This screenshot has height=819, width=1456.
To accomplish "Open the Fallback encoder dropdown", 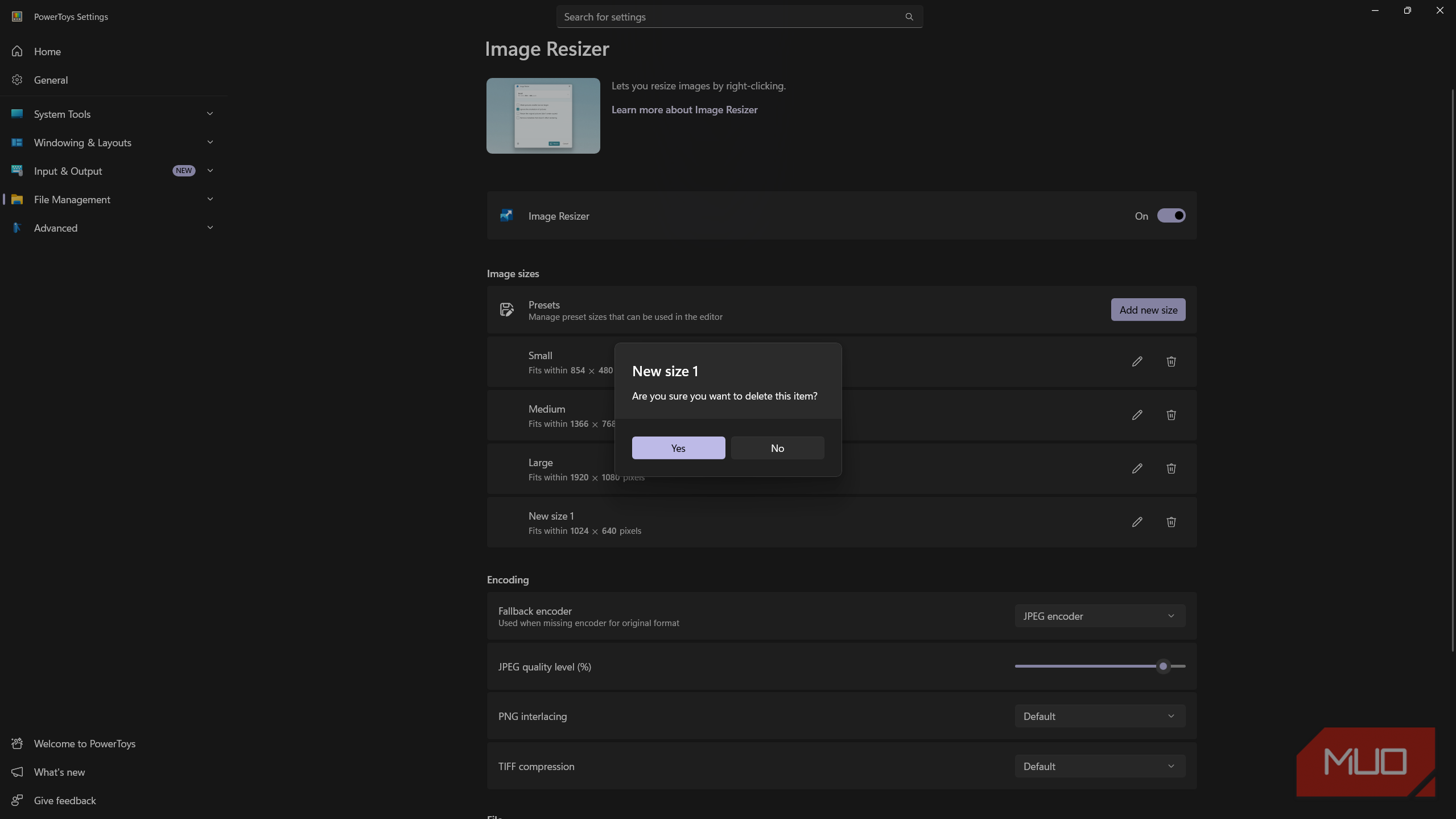I will click(1100, 616).
